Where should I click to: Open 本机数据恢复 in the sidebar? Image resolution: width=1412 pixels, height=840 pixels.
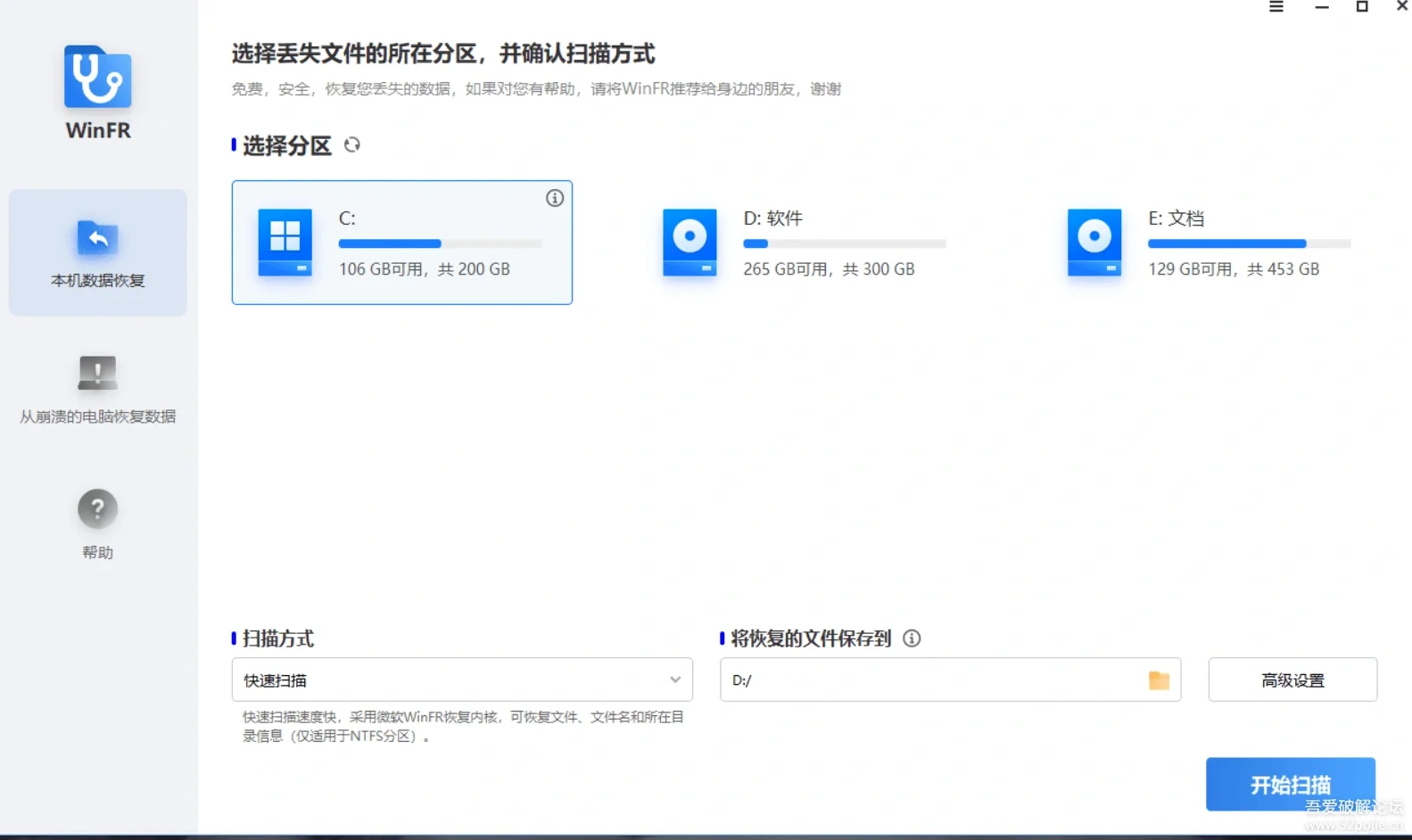[x=98, y=252]
